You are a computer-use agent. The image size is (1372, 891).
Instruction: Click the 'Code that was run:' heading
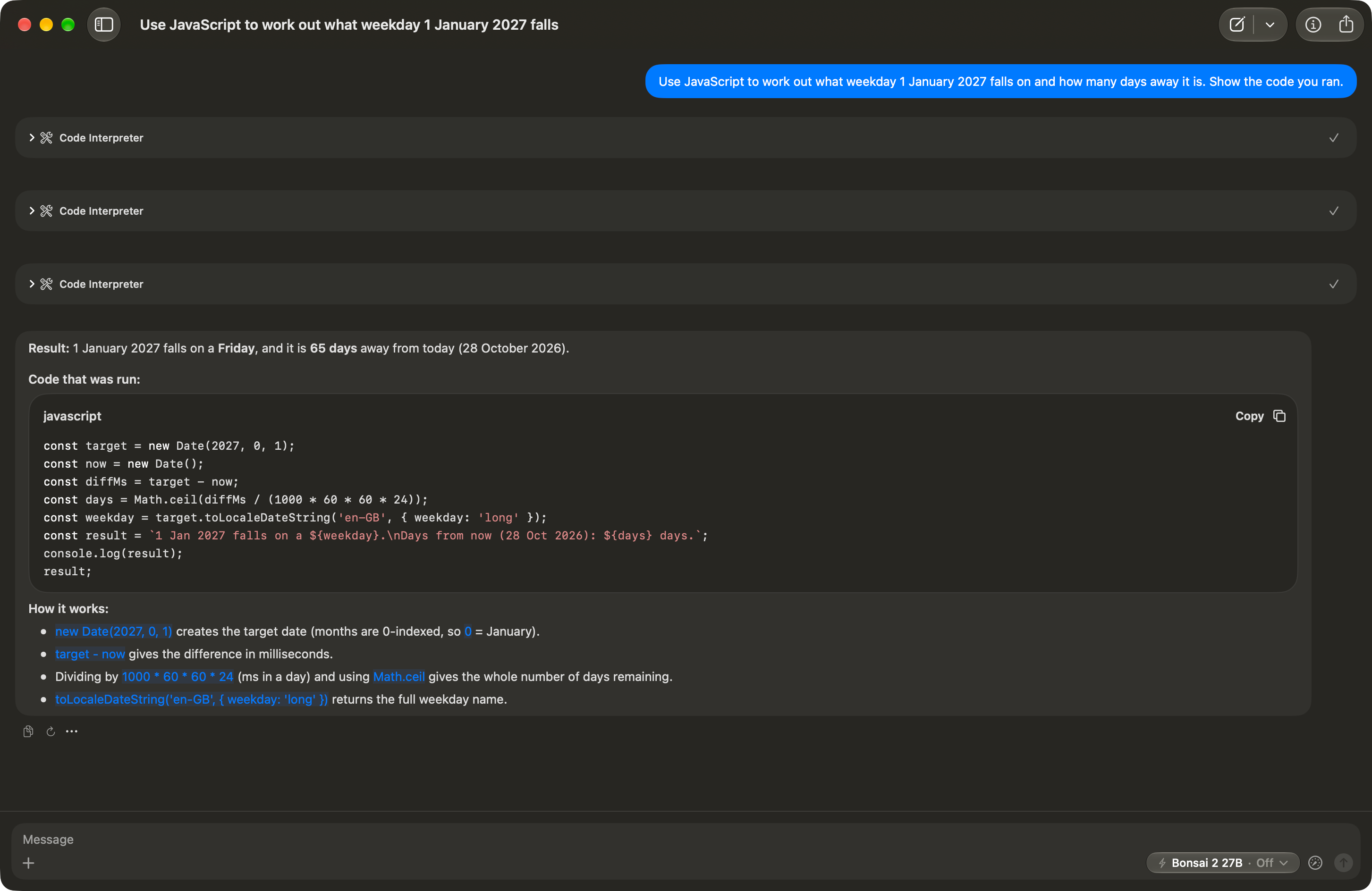(x=84, y=379)
